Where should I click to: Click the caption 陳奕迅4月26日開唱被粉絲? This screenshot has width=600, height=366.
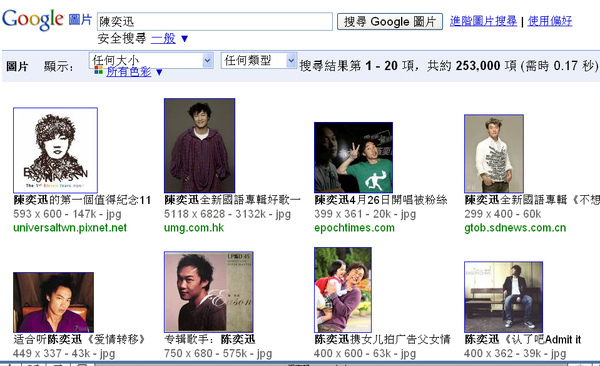pyautogui.click(x=381, y=200)
